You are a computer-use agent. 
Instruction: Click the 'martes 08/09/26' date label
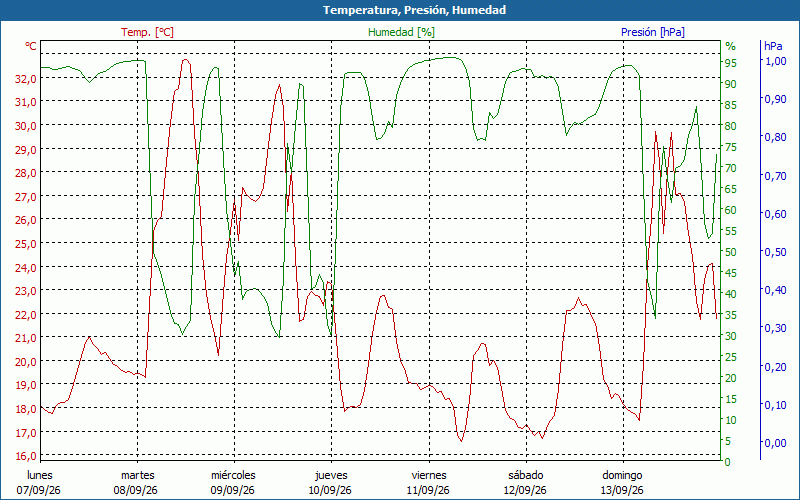coord(136,483)
